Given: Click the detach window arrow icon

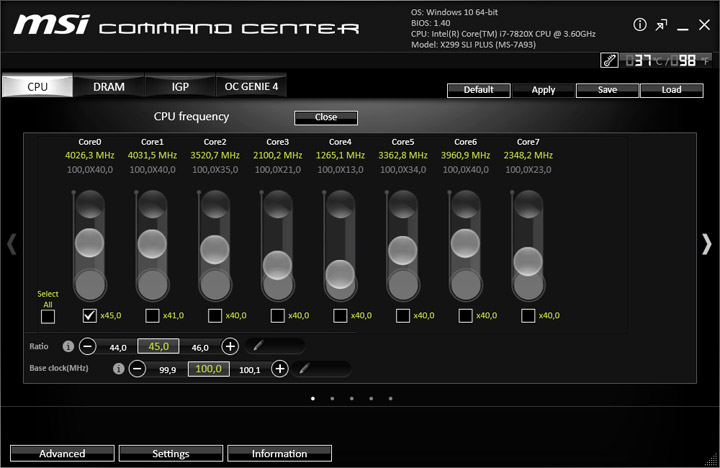Looking at the screenshot, I should point(661,25).
